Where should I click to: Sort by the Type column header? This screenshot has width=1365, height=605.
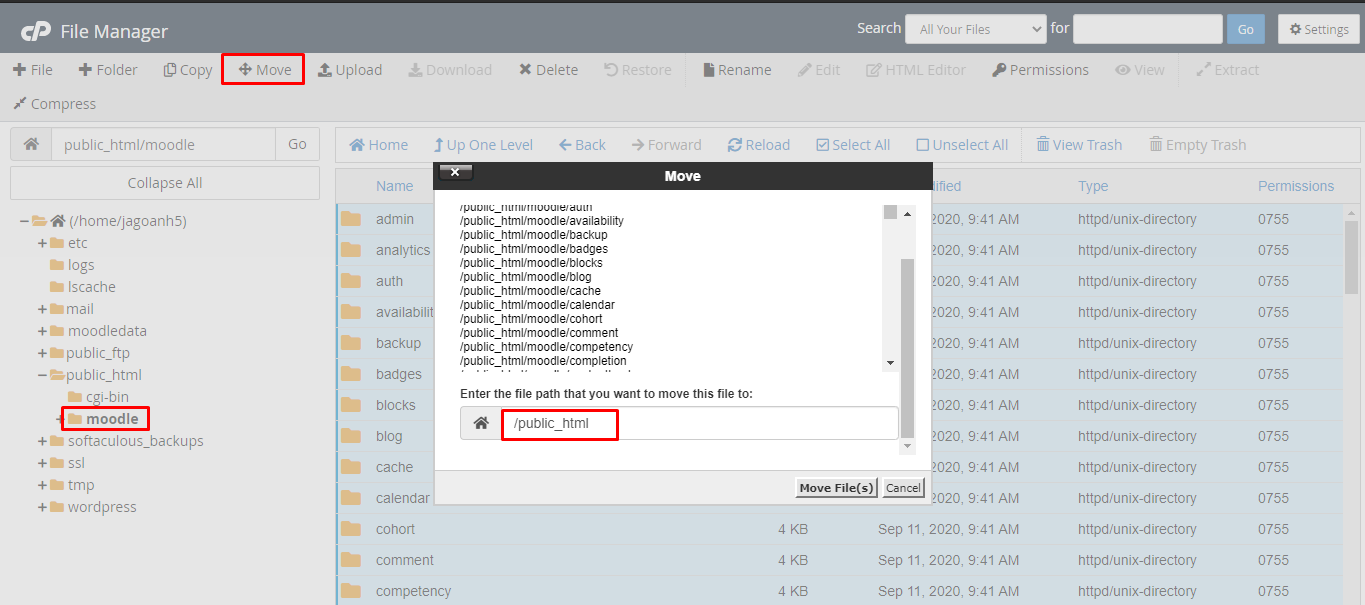tap(1093, 186)
